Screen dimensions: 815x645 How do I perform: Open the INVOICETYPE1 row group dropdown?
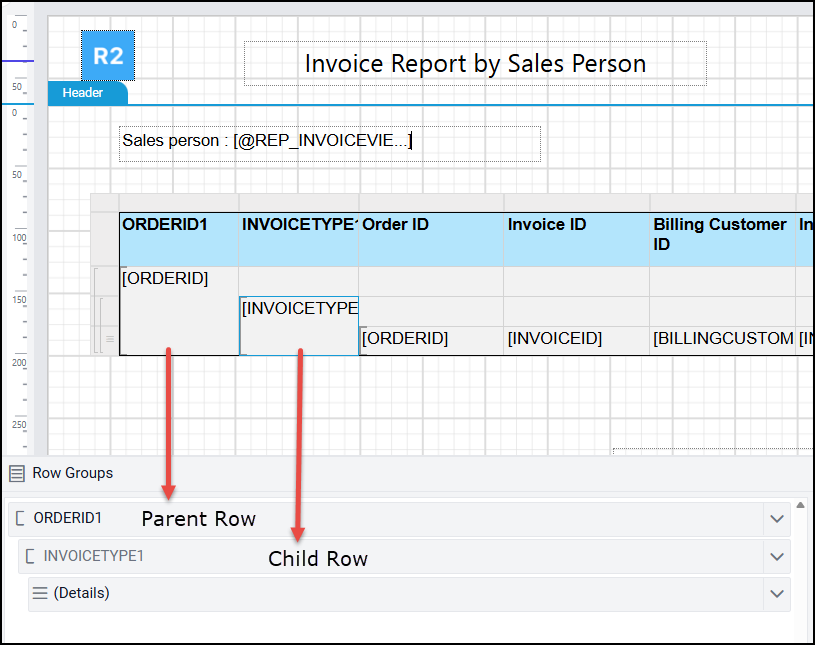coord(777,556)
